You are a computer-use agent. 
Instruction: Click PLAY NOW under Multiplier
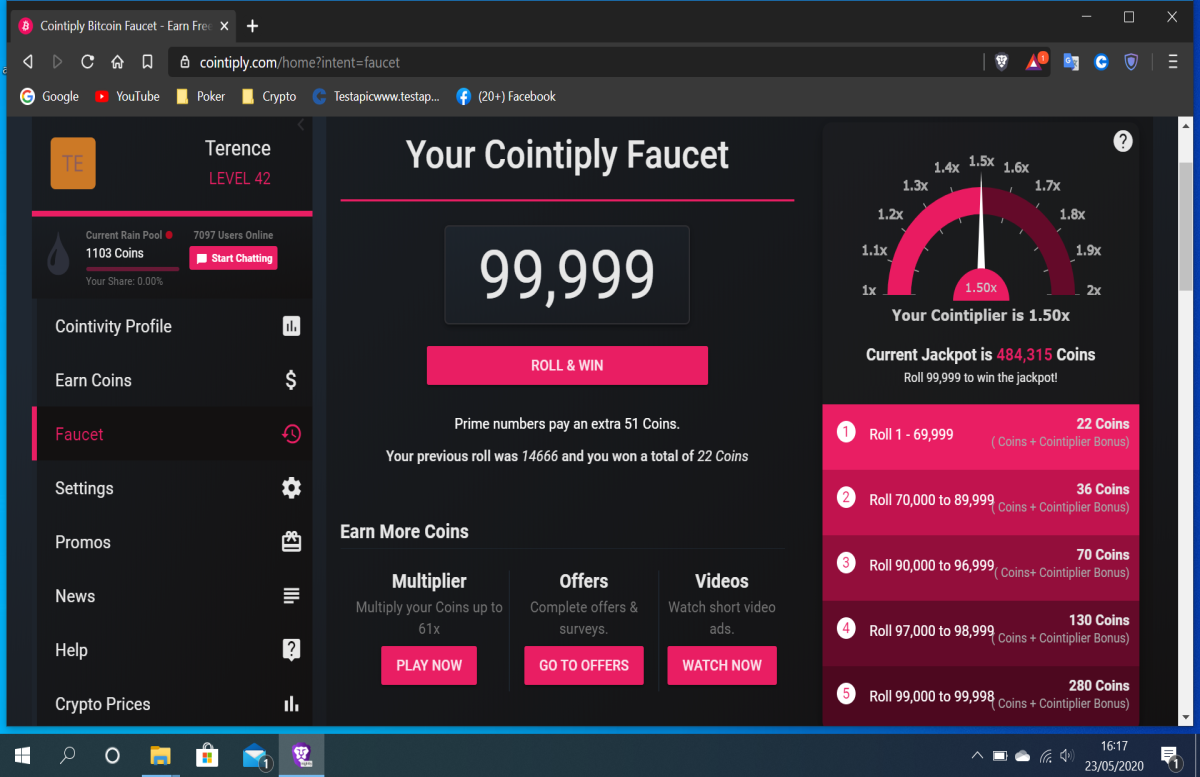[x=429, y=665]
